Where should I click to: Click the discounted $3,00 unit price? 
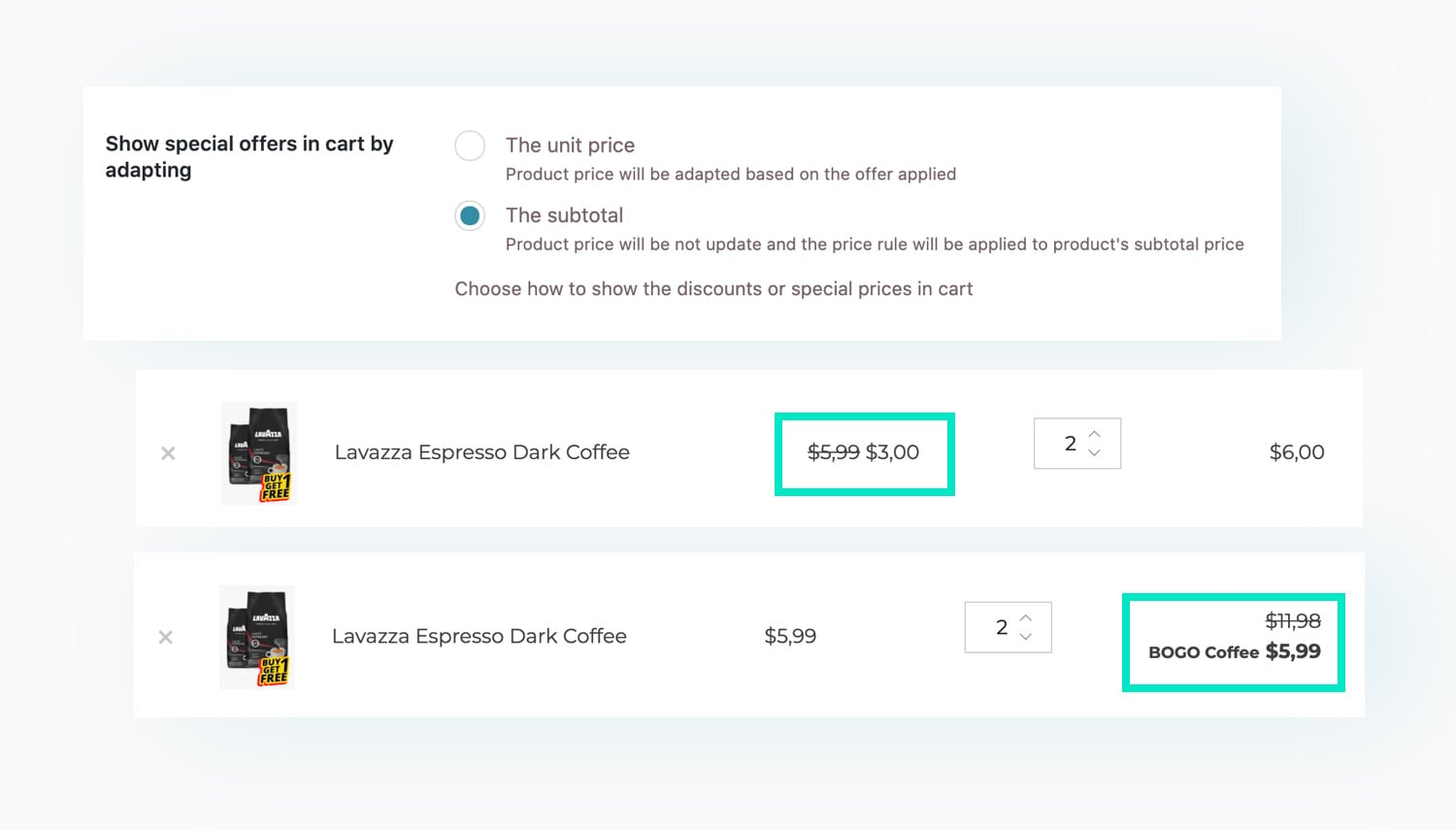(892, 452)
